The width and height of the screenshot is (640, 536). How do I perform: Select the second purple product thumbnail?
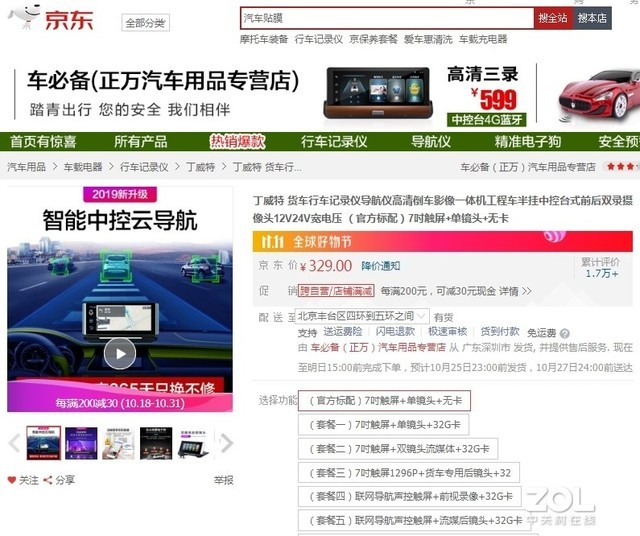(x=81, y=443)
